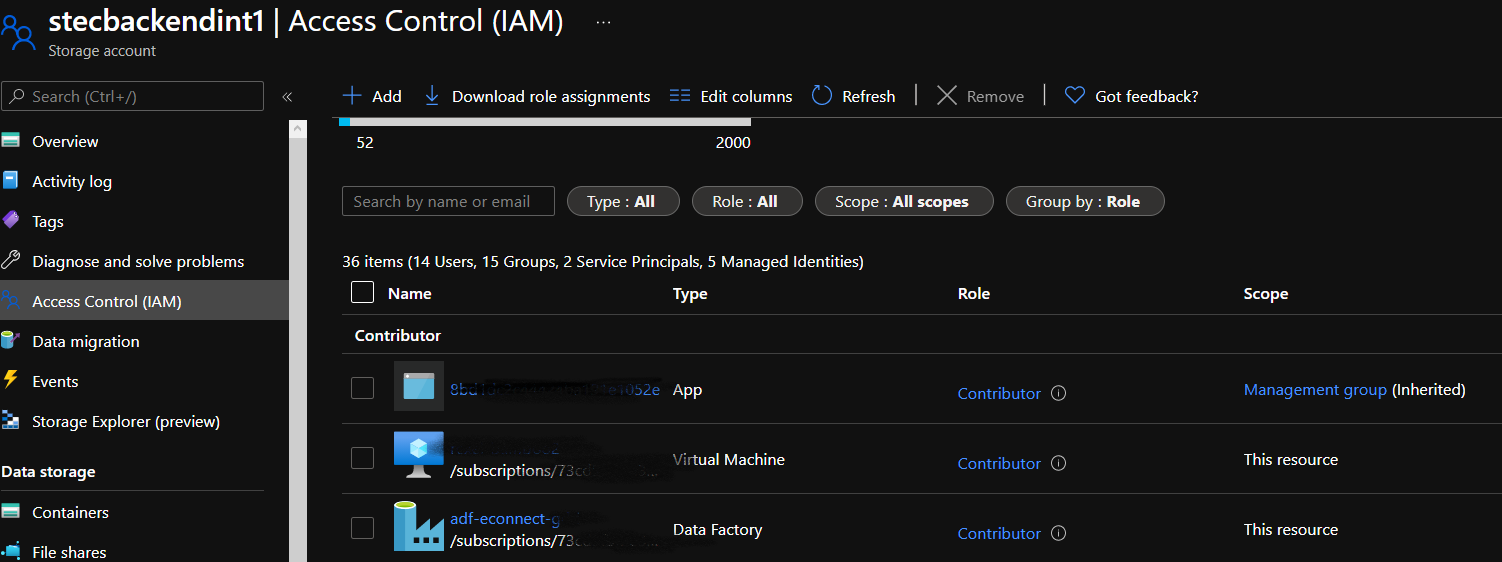Click the Events lightning bolt icon
Image resolution: width=1502 pixels, height=562 pixels.
pos(11,380)
